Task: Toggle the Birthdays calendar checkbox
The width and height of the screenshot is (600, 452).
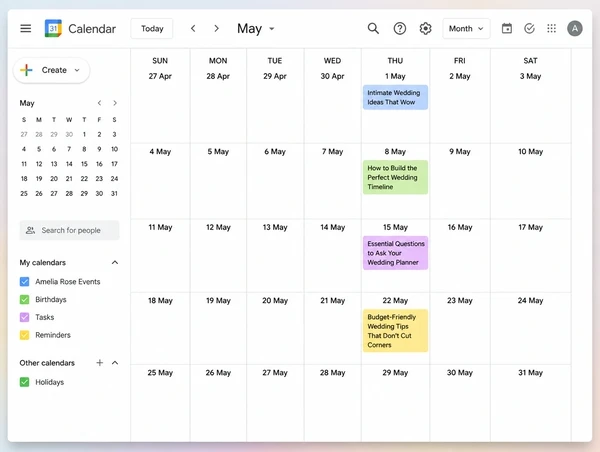Action: pyautogui.click(x=24, y=299)
